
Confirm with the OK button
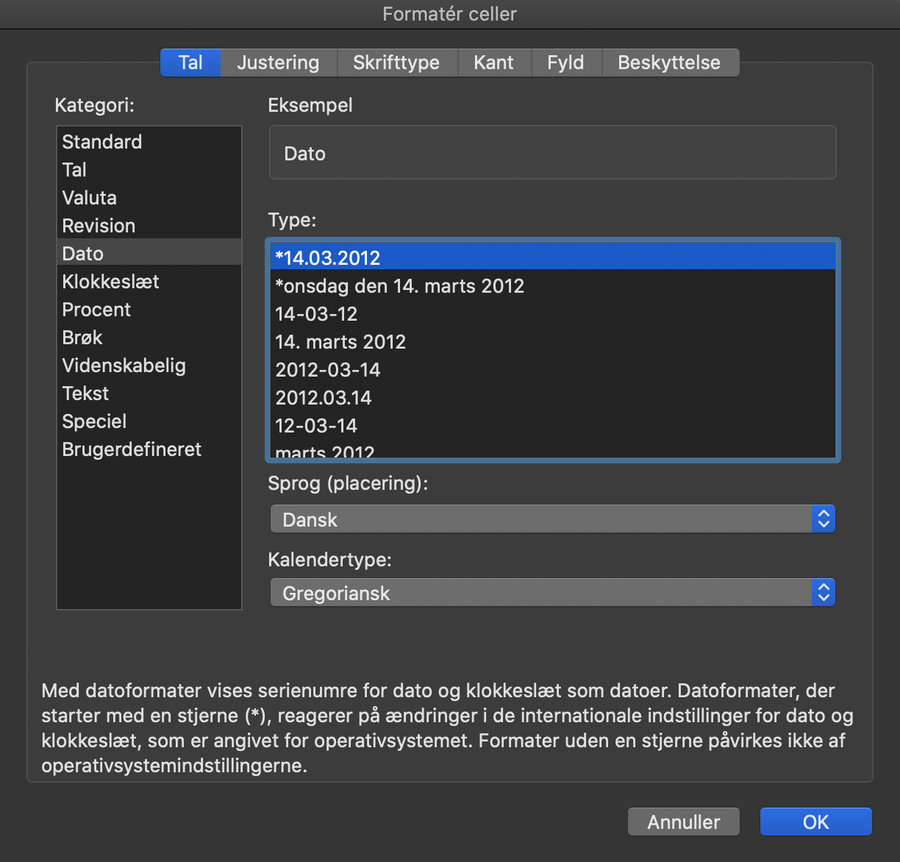point(815,821)
